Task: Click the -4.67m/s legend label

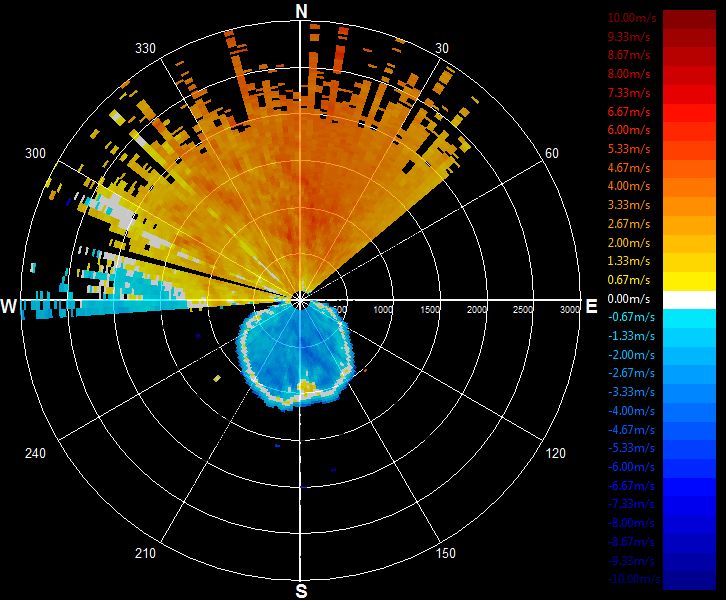Action: tap(631, 430)
